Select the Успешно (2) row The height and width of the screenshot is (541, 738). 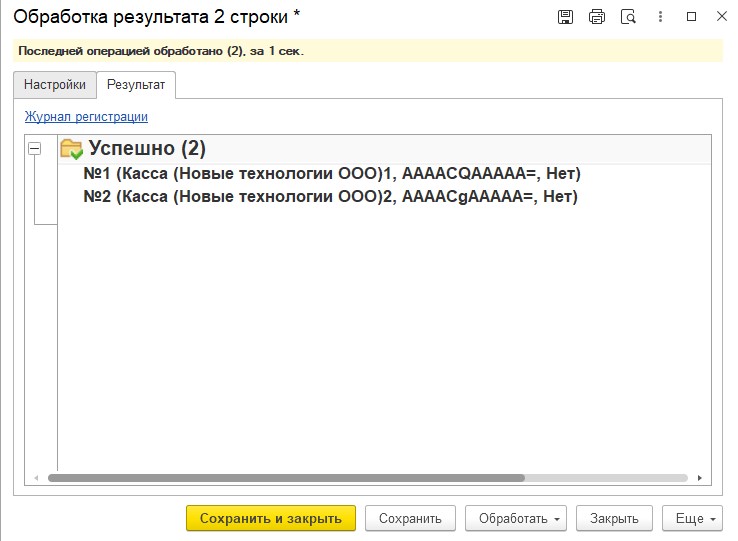(x=385, y=149)
